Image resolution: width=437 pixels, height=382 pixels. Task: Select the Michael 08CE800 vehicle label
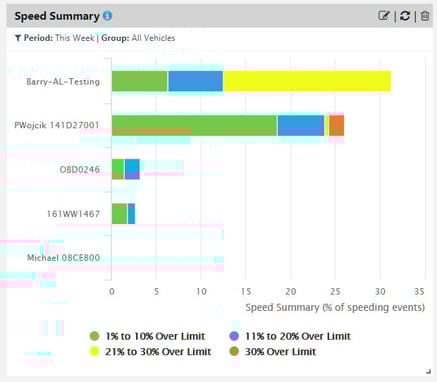(x=63, y=258)
